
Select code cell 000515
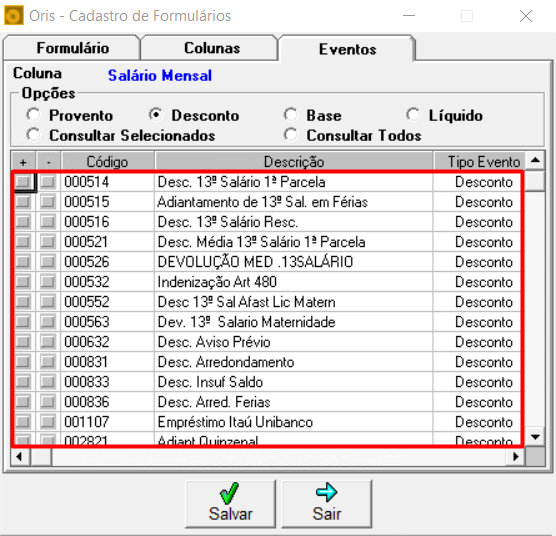pyautogui.click(x=107, y=202)
